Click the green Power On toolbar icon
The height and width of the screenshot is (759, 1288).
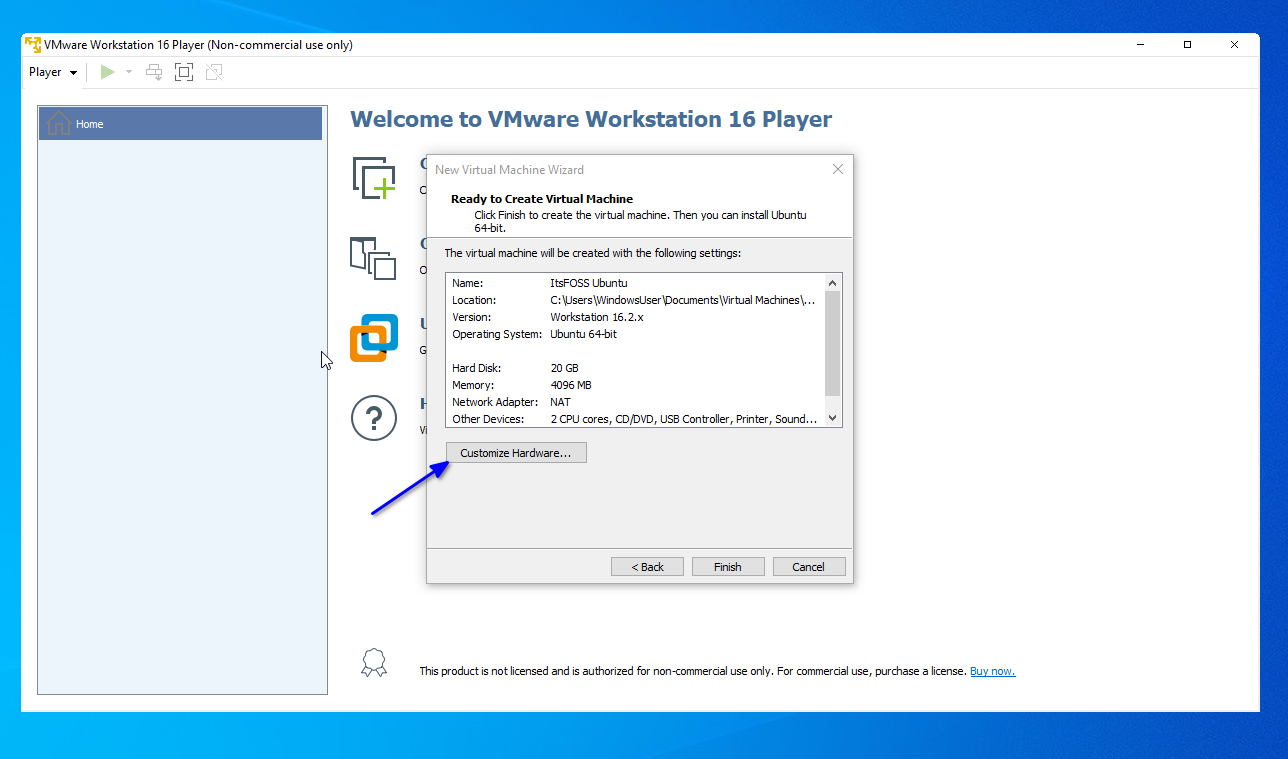click(107, 71)
